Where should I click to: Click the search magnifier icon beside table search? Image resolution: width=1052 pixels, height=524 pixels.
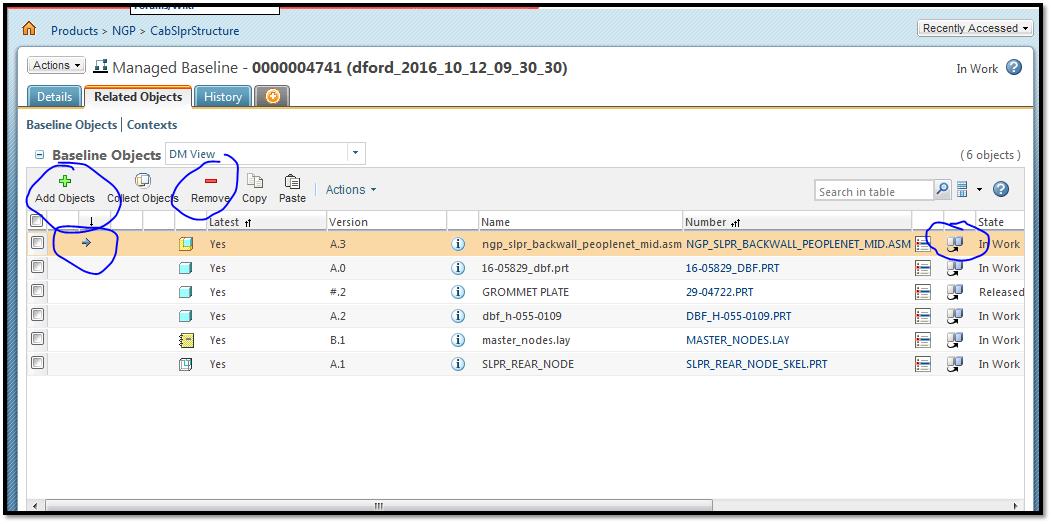tap(942, 190)
